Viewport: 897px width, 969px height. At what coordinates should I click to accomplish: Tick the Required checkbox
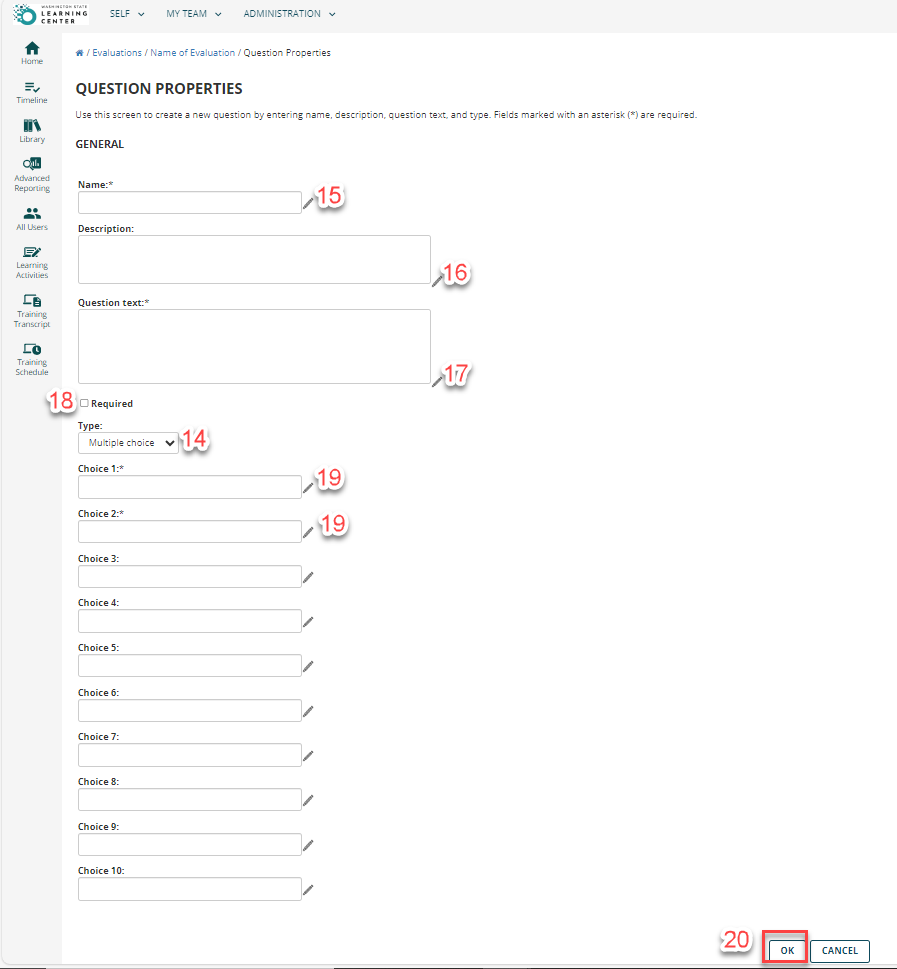[x=84, y=403]
